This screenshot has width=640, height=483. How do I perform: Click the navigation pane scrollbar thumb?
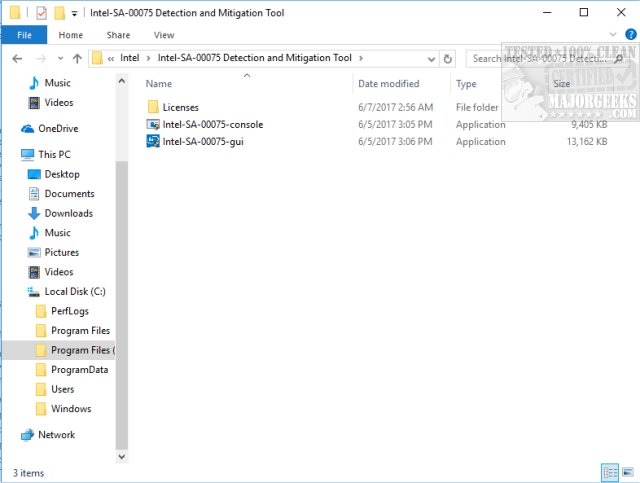coord(122,305)
